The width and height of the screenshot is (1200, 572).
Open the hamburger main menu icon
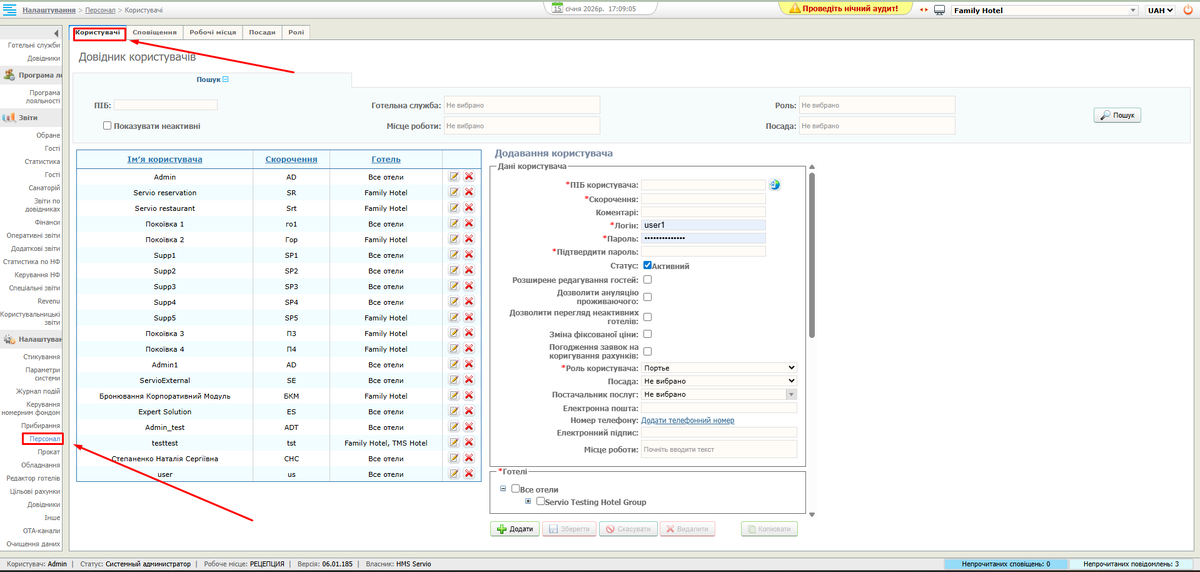pyautogui.click(x=9, y=10)
